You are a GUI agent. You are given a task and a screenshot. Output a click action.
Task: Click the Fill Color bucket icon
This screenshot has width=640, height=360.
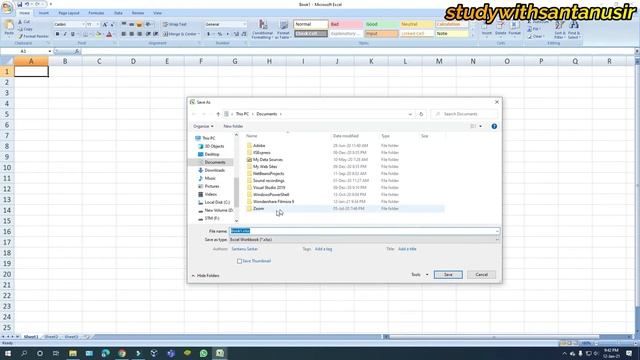98,34
